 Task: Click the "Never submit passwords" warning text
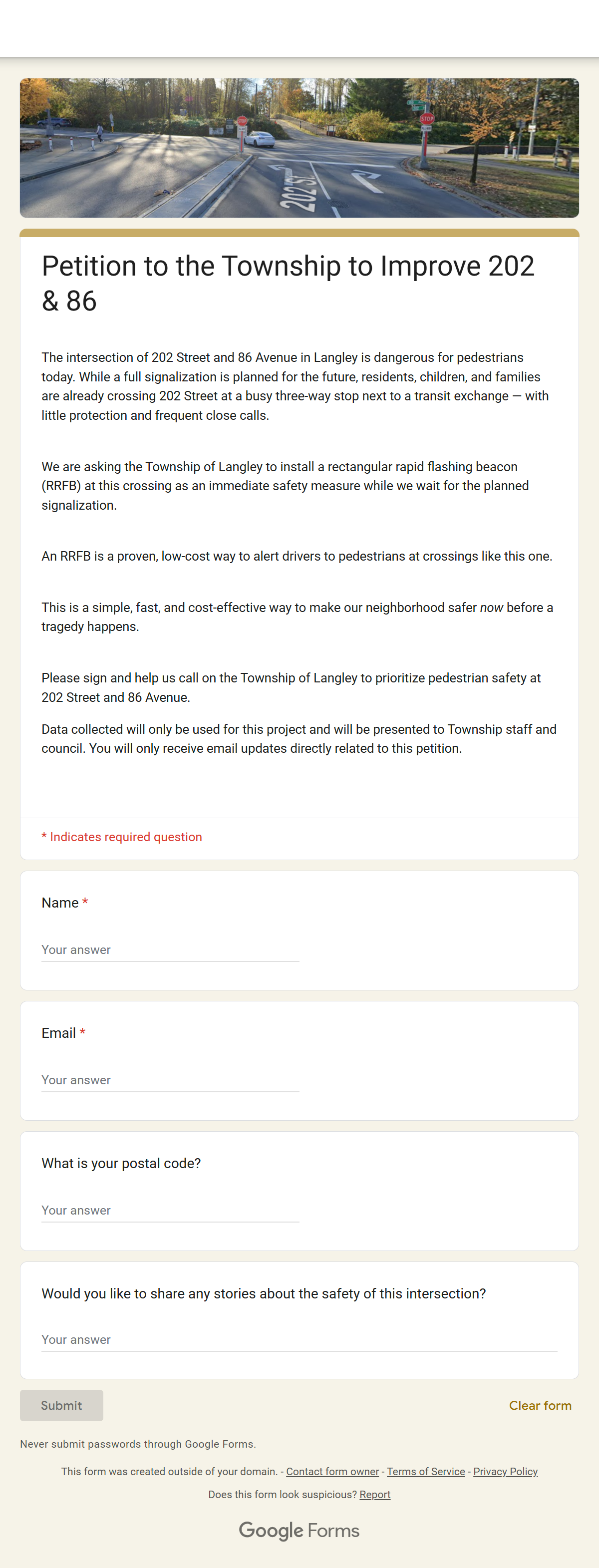[x=138, y=1444]
